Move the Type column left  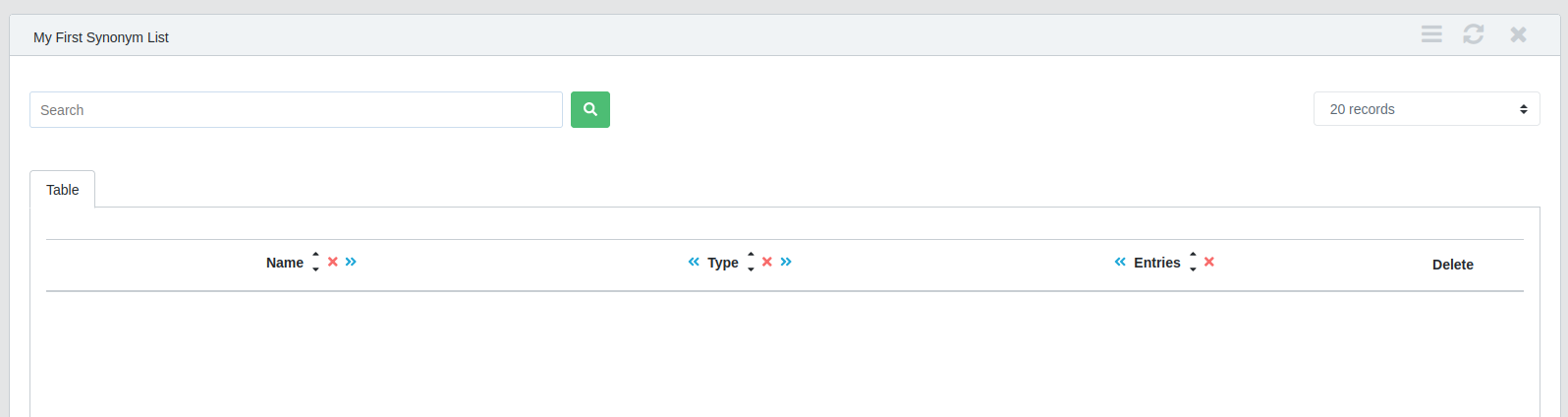(694, 262)
